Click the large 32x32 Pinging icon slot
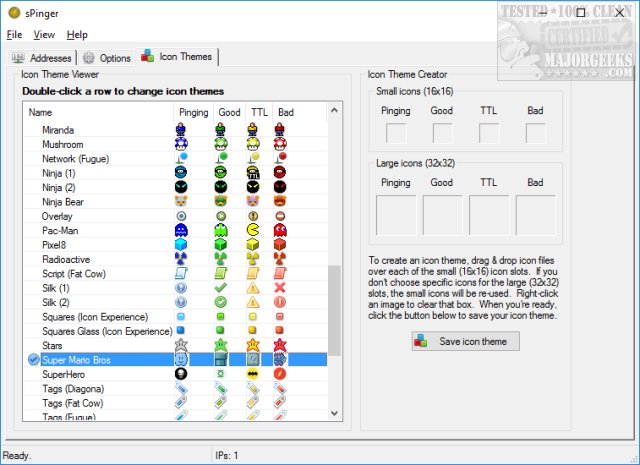Image resolution: width=640 pixels, height=465 pixels. pos(396,215)
